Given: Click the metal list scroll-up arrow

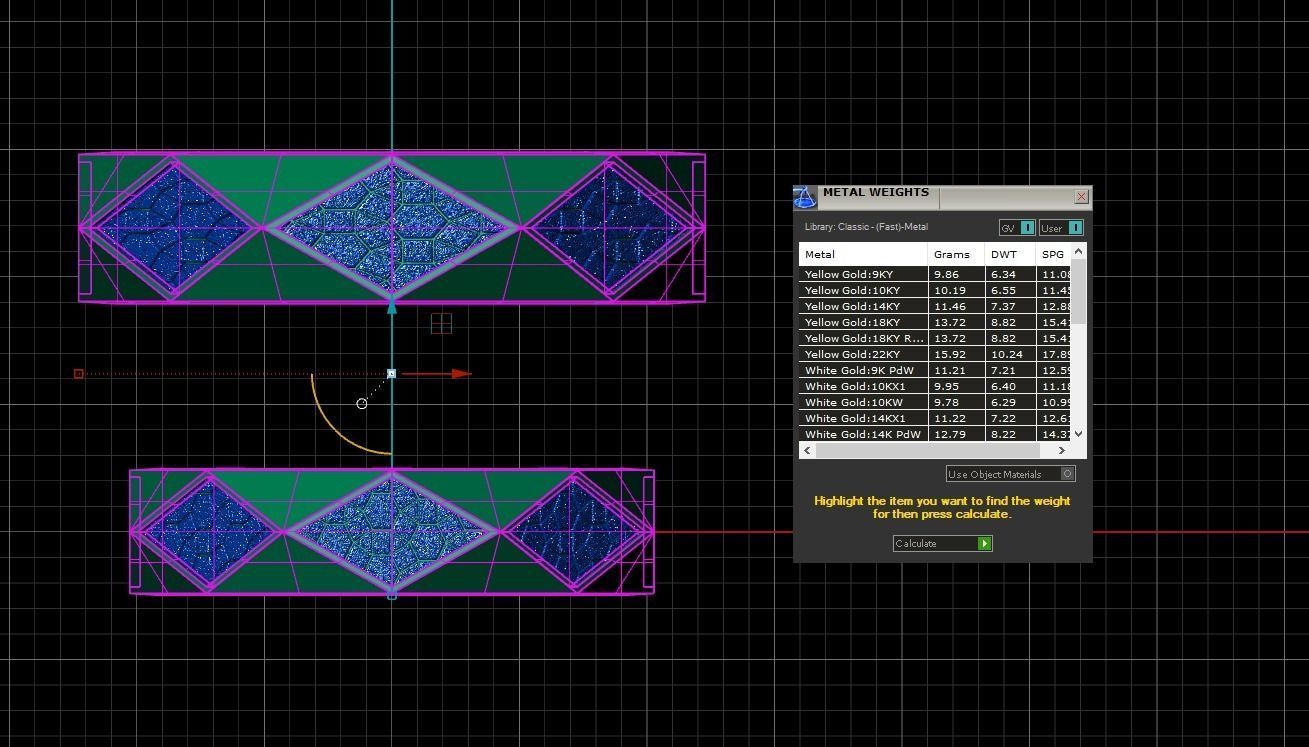Looking at the screenshot, I should click(1078, 252).
